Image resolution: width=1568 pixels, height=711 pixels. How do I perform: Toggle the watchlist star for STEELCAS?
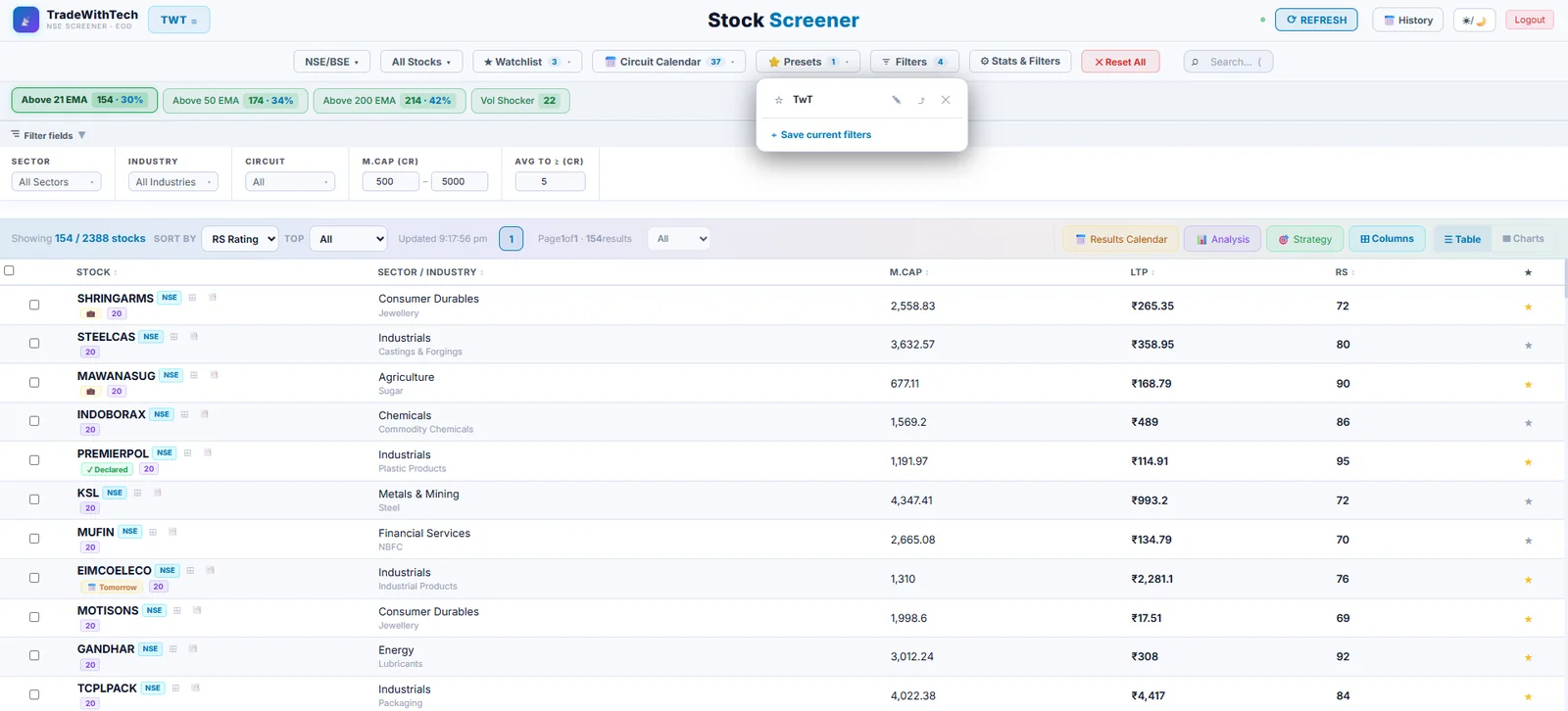[x=1528, y=345]
